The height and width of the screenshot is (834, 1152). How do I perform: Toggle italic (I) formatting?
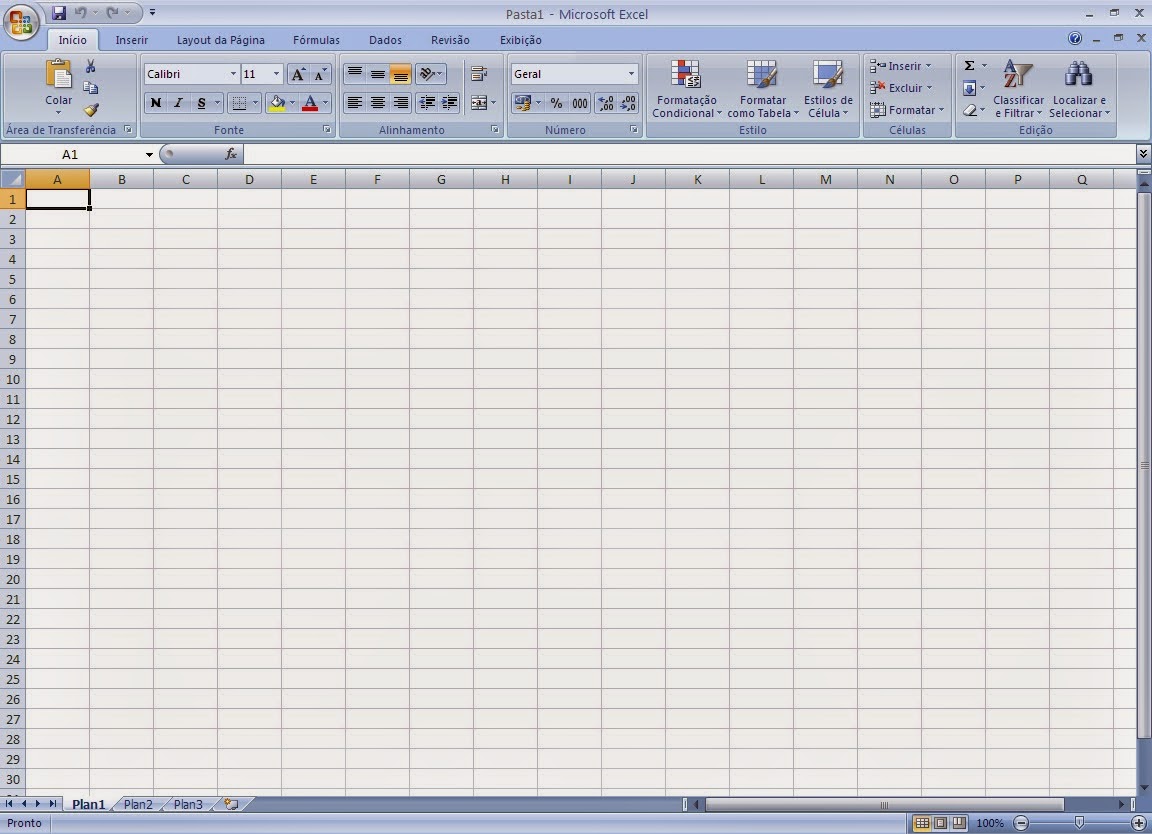pos(178,103)
